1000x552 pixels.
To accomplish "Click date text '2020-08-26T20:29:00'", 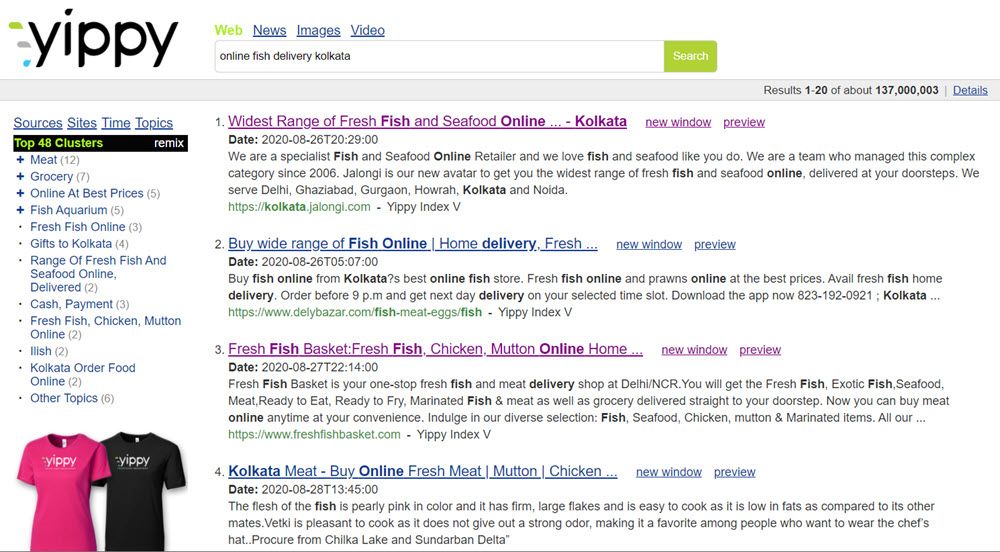I will tap(320, 140).
